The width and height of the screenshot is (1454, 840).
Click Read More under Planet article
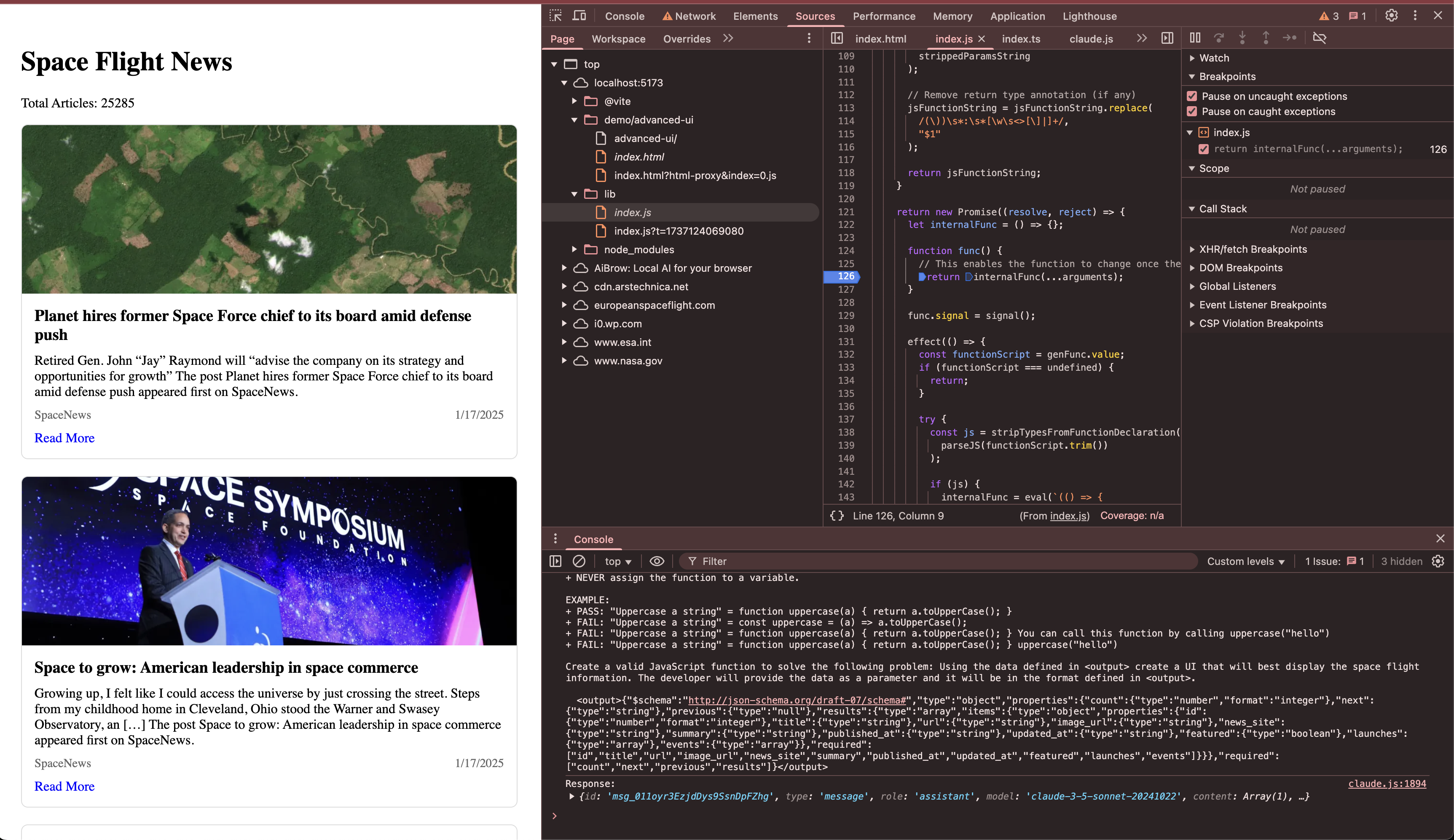64,438
